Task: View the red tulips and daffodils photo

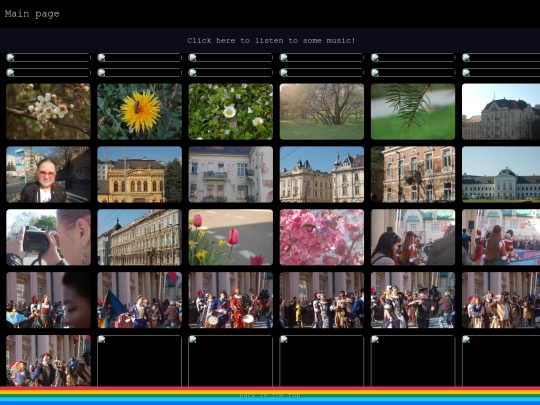Action: click(231, 238)
